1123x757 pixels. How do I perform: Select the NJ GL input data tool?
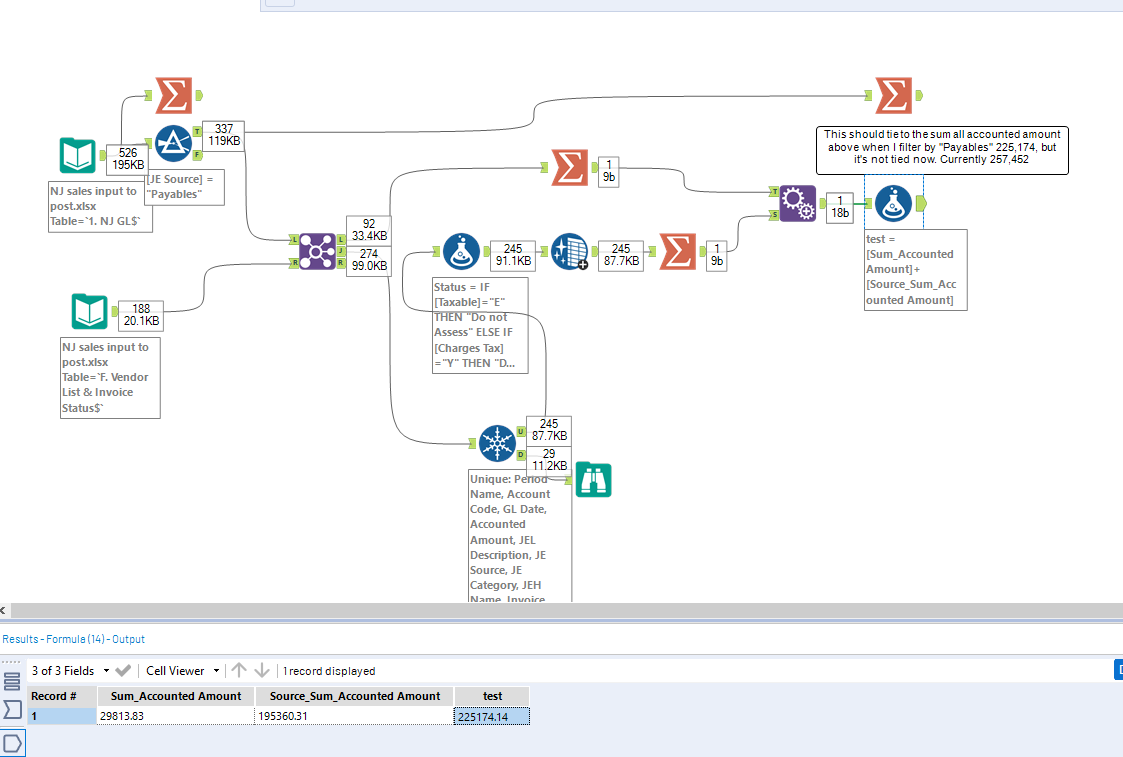point(78,156)
